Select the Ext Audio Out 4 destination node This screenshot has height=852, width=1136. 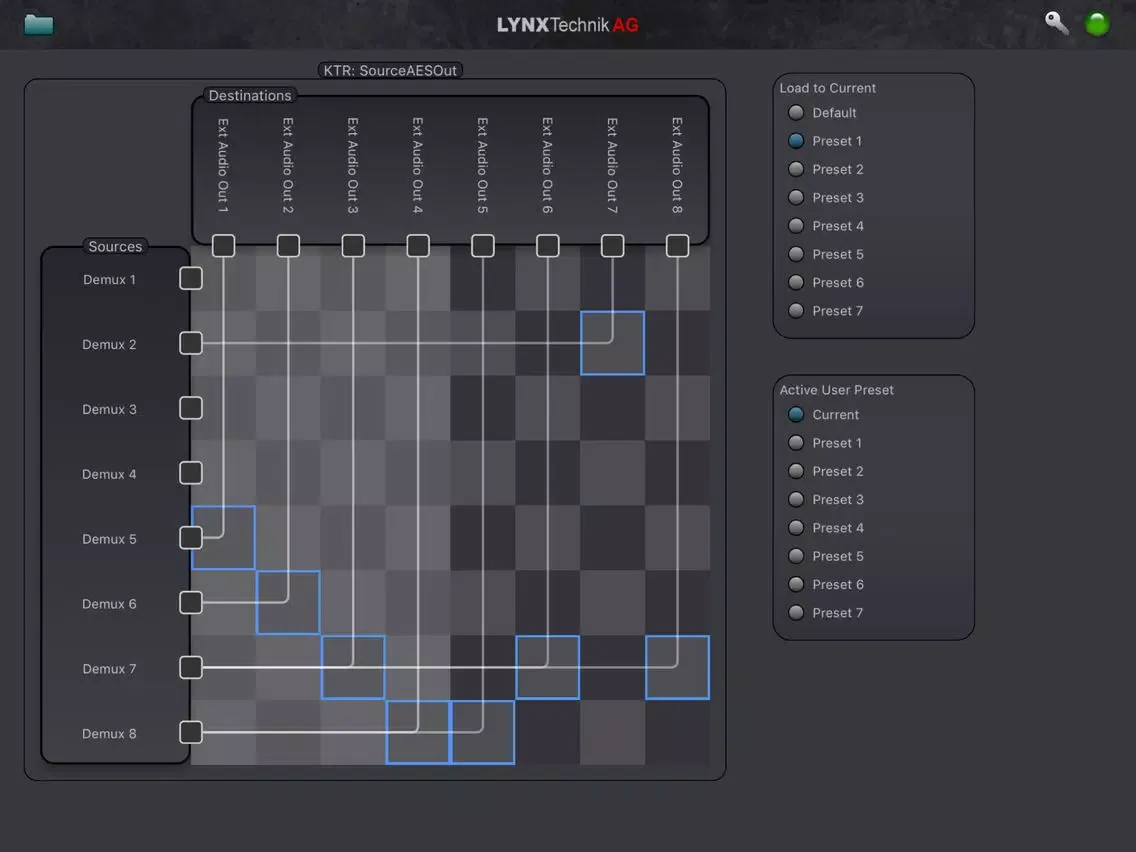[418, 246]
